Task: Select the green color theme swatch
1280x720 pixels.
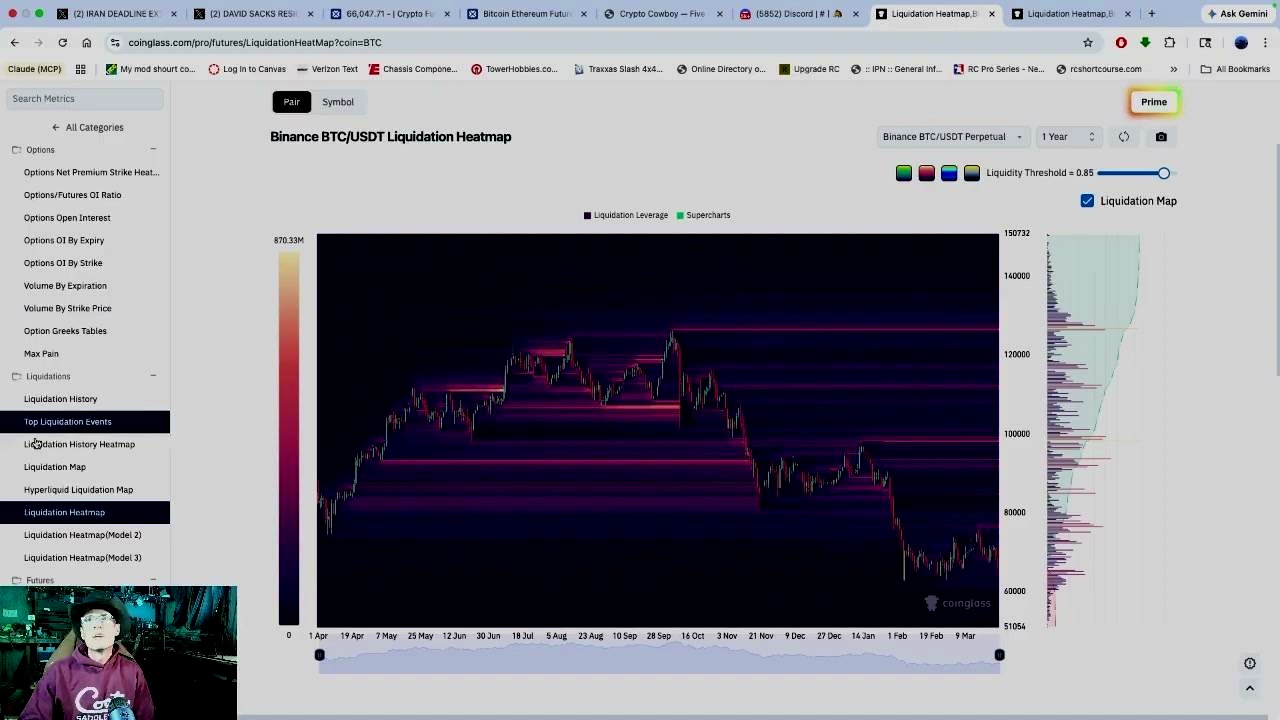Action: (904, 174)
